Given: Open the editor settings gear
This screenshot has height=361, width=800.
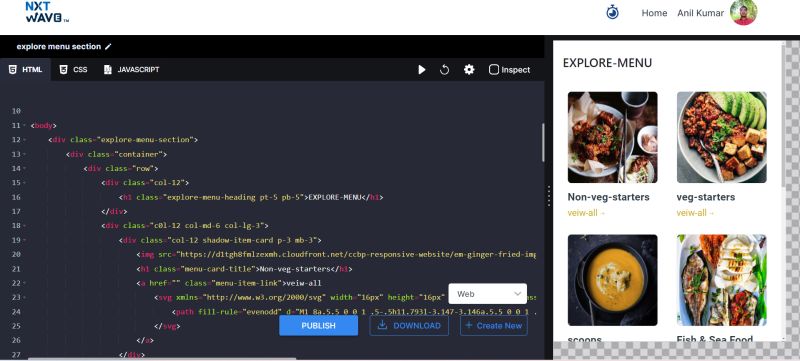Looking at the screenshot, I should 469,70.
